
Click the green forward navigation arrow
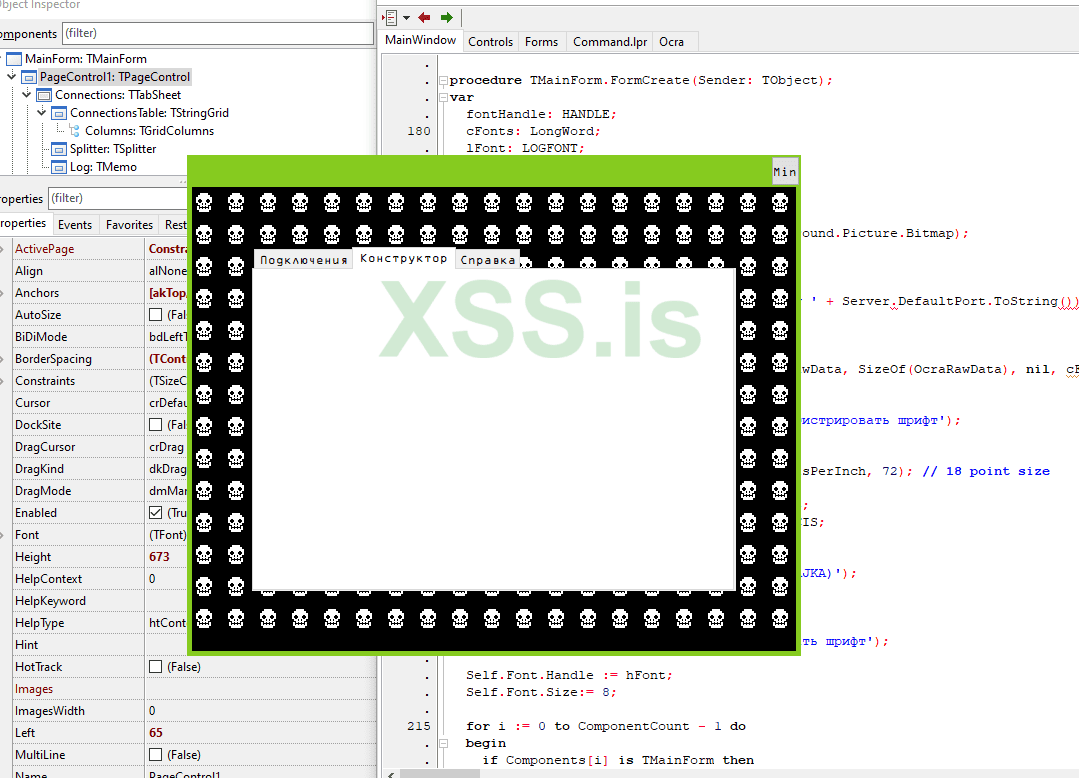(x=447, y=17)
